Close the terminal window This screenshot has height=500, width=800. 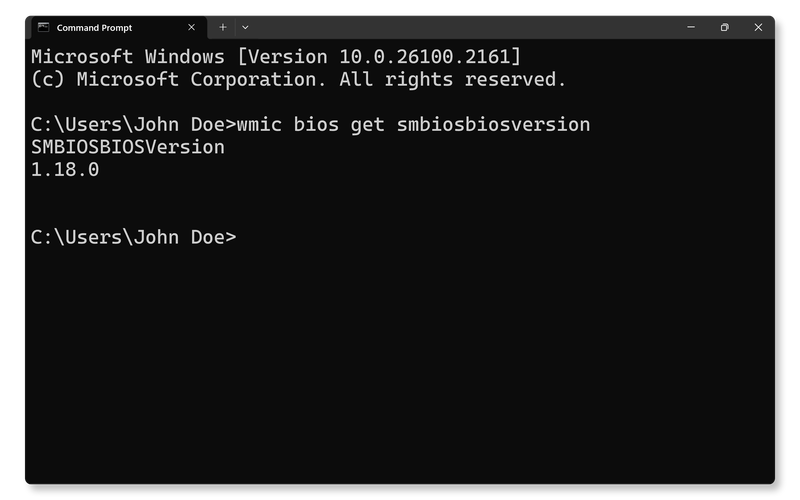pyautogui.click(x=758, y=27)
